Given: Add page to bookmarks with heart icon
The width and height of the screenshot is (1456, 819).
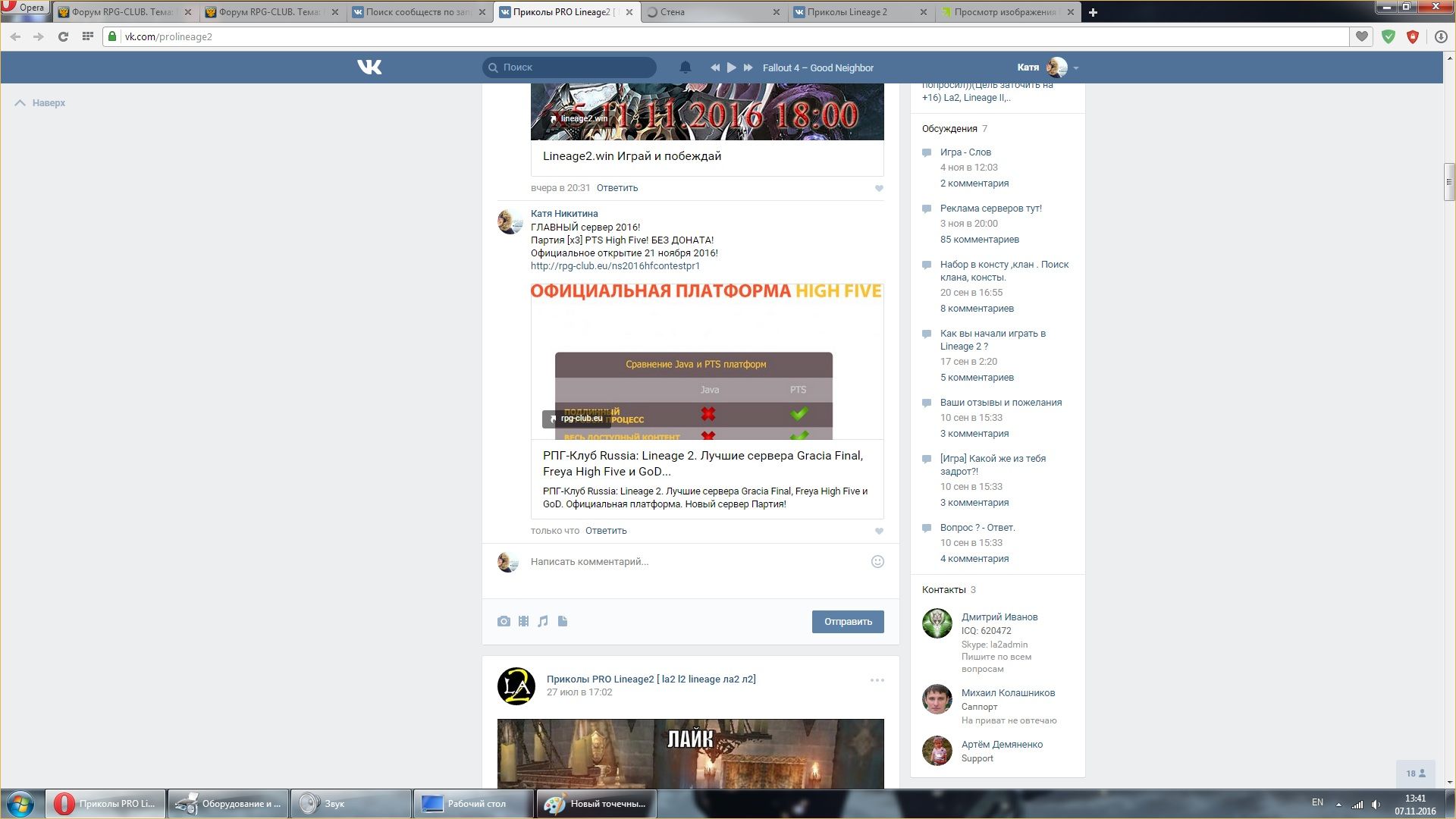Looking at the screenshot, I should [1362, 36].
